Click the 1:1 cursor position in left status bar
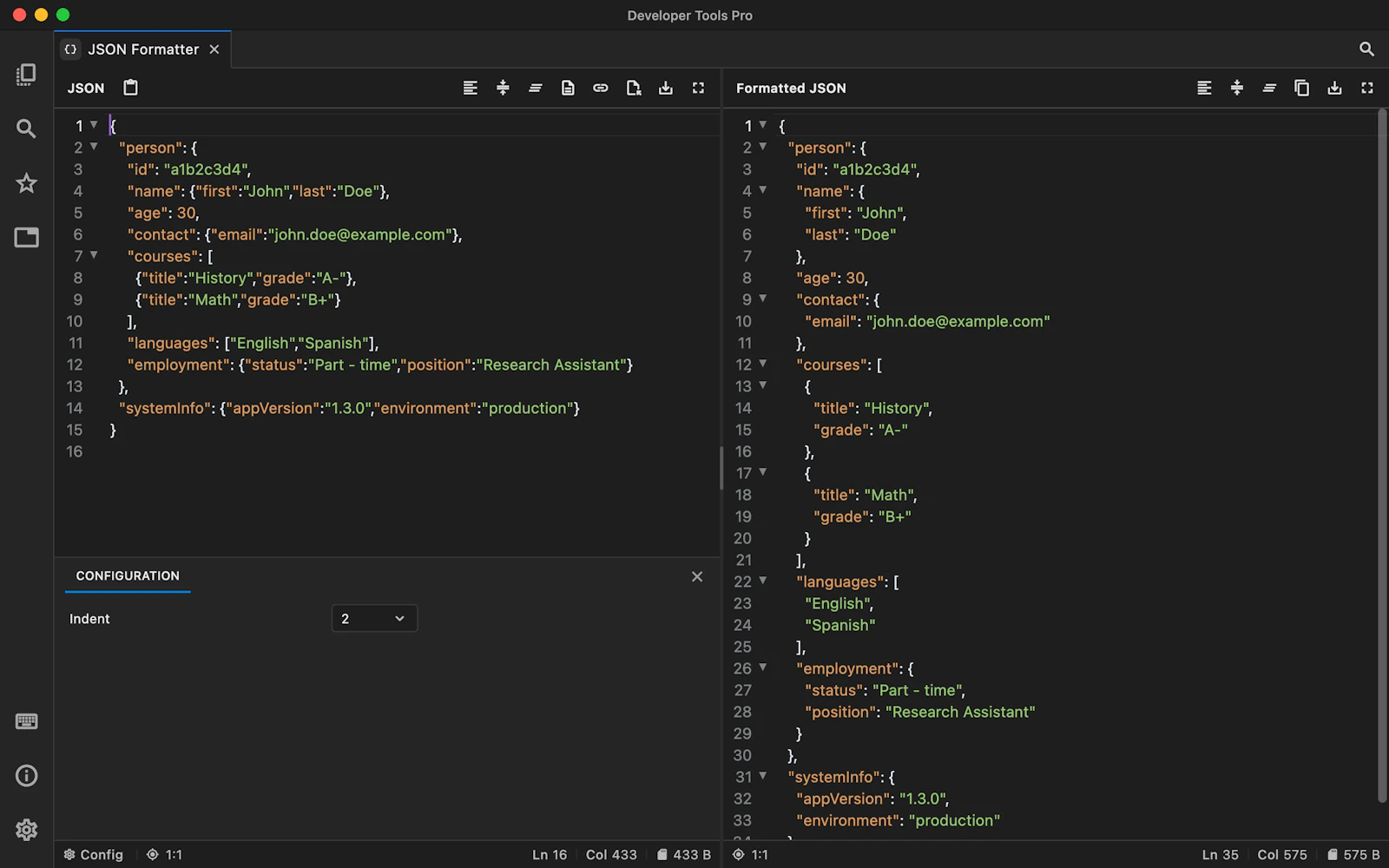This screenshot has width=1389, height=868. tap(164, 854)
